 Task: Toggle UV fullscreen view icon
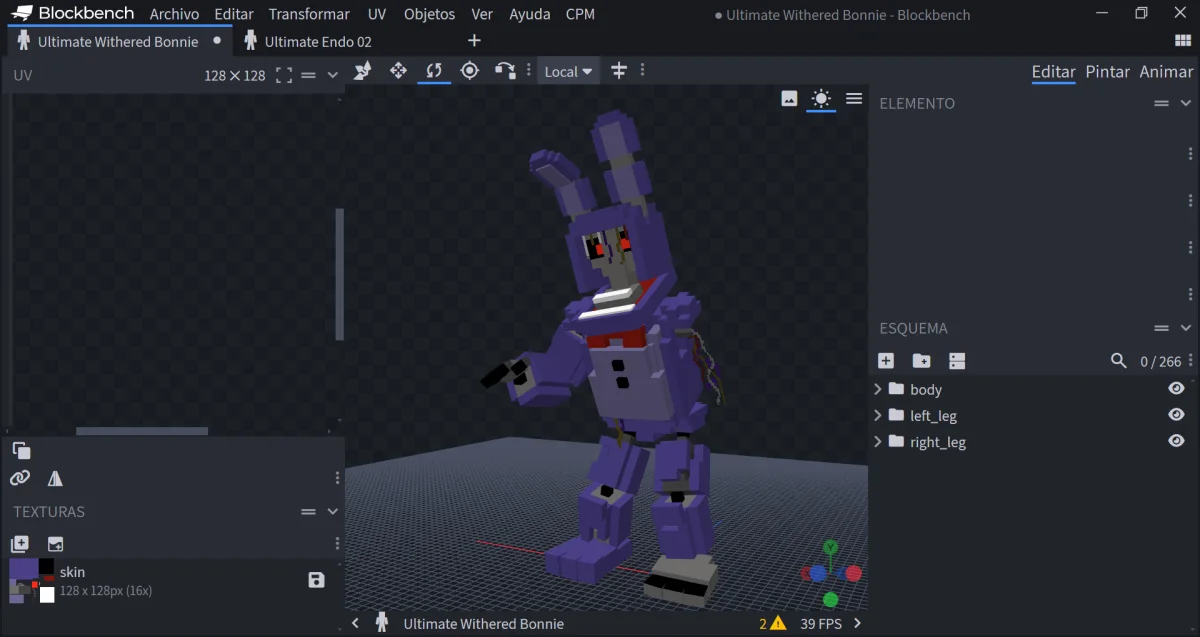click(x=284, y=75)
